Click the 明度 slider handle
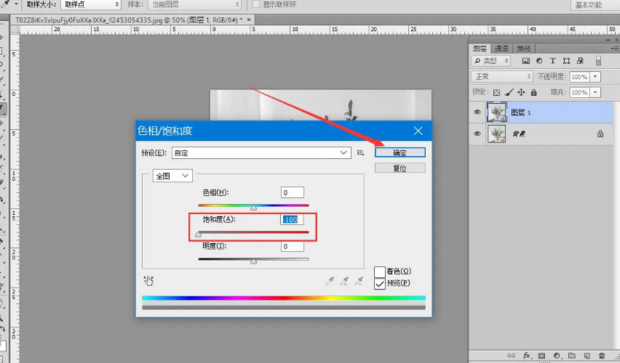The width and height of the screenshot is (620, 363). tap(253, 261)
